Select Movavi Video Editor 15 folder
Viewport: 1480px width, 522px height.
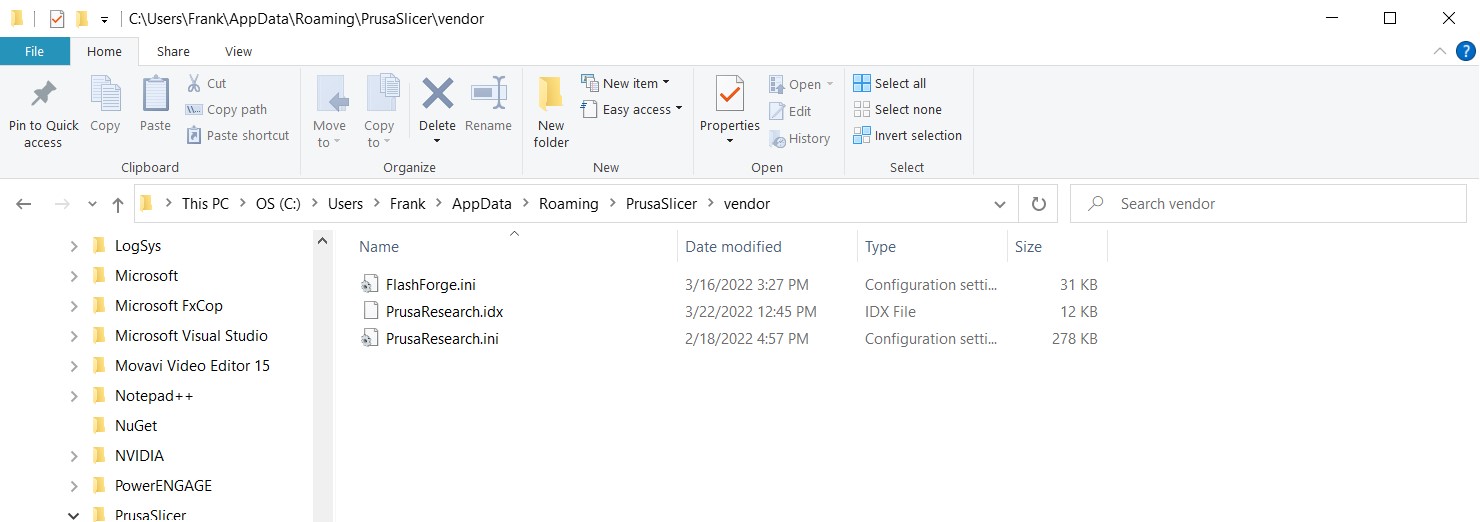pyautogui.click(x=192, y=366)
